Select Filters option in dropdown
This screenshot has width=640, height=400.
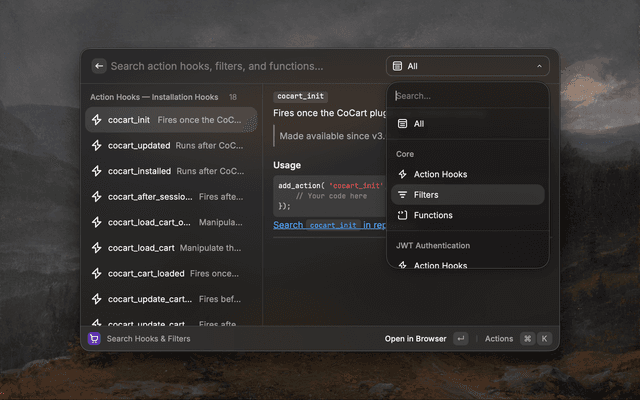467,195
